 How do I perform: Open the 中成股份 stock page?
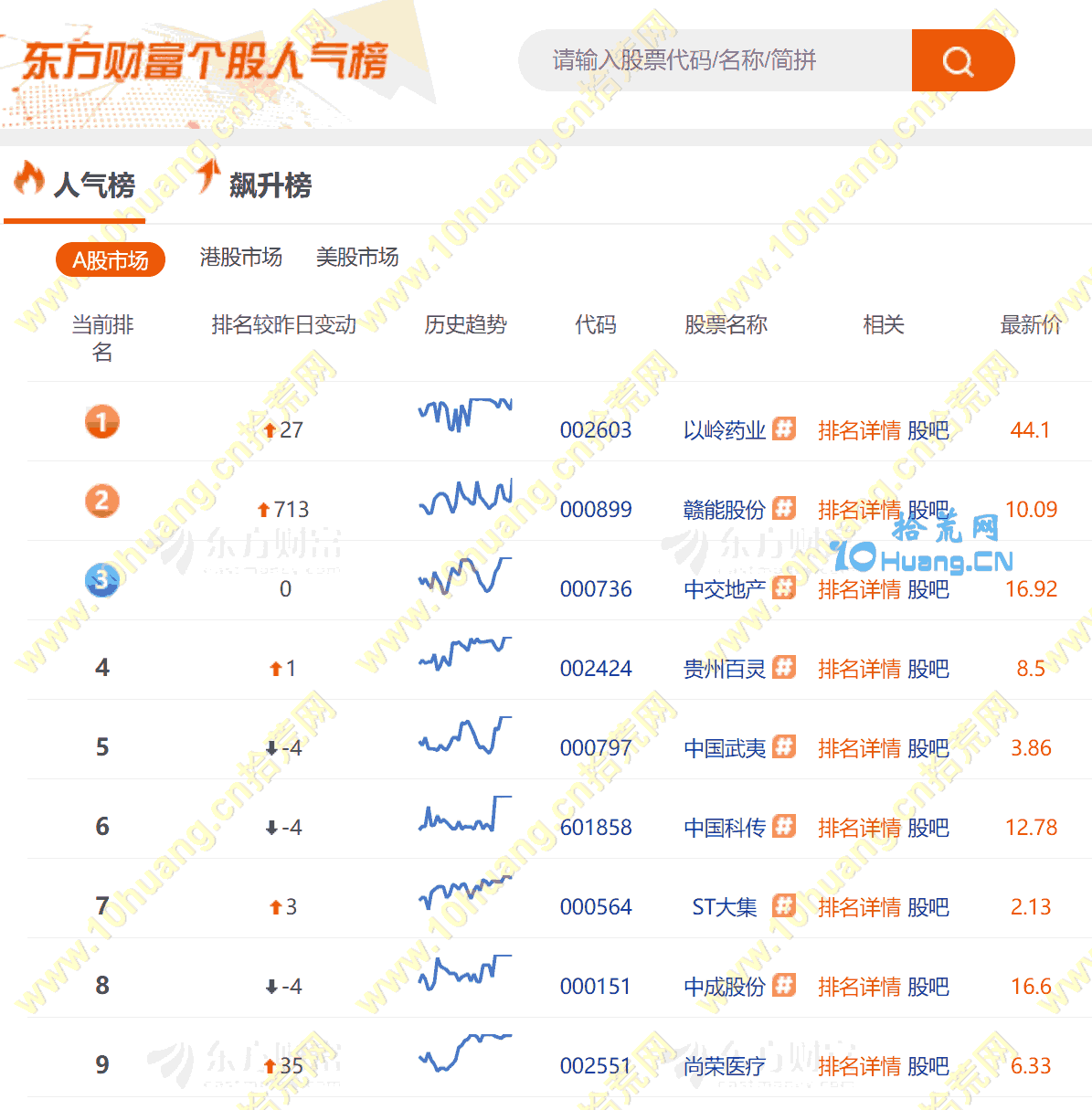coord(725,987)
